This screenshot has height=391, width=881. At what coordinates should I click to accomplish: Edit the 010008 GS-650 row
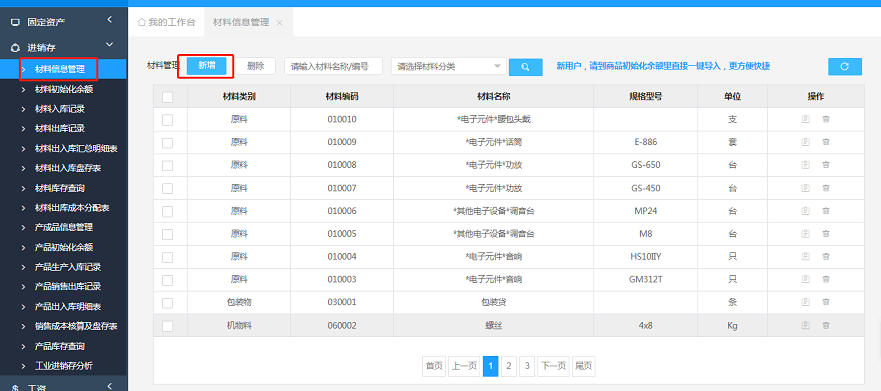(x=805, y=165)
